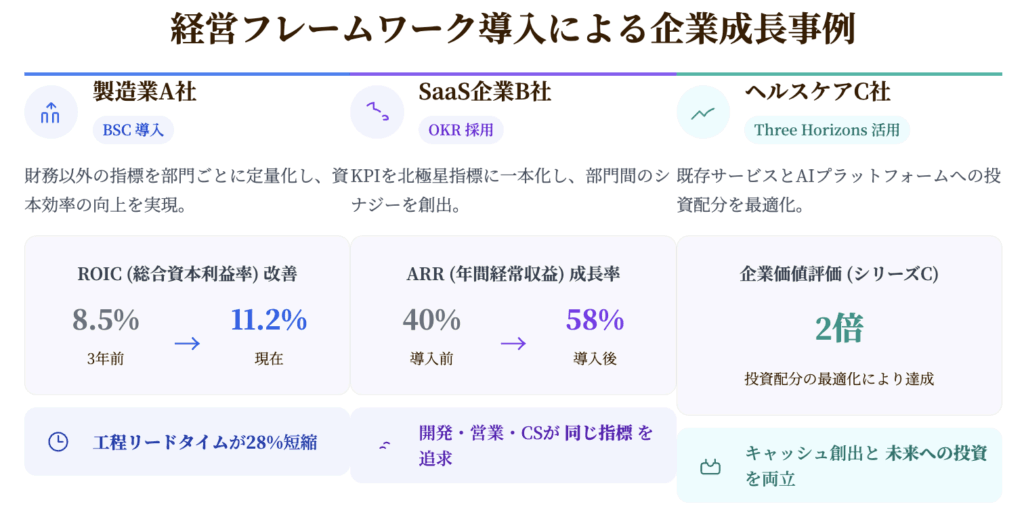Viewport: 1024px width, 517px height.
Task: Click the 製造業A社 heading
Action: coord(144,93)
